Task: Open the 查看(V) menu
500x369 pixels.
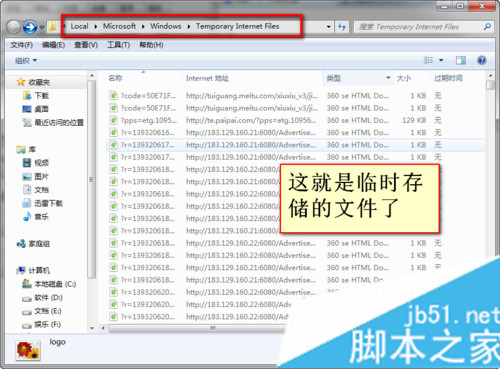Action: pos(86,45)
